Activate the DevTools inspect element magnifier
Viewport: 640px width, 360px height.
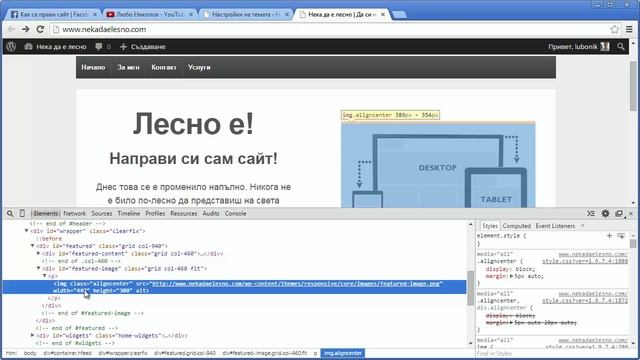[10, 213]
